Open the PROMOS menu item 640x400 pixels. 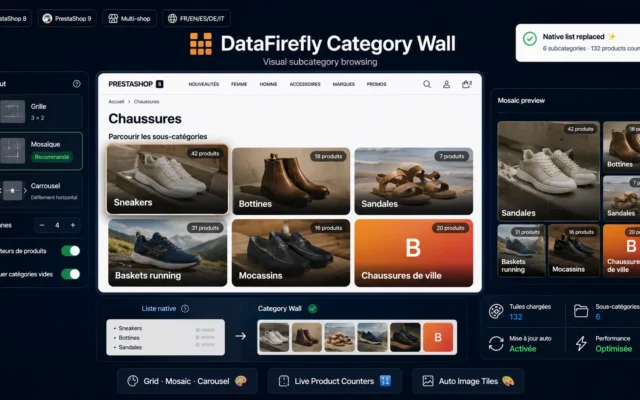376,84
